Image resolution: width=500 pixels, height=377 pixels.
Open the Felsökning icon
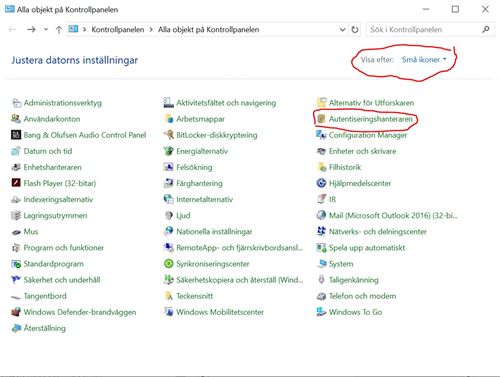pyautogui.click(x=169, y=167)
